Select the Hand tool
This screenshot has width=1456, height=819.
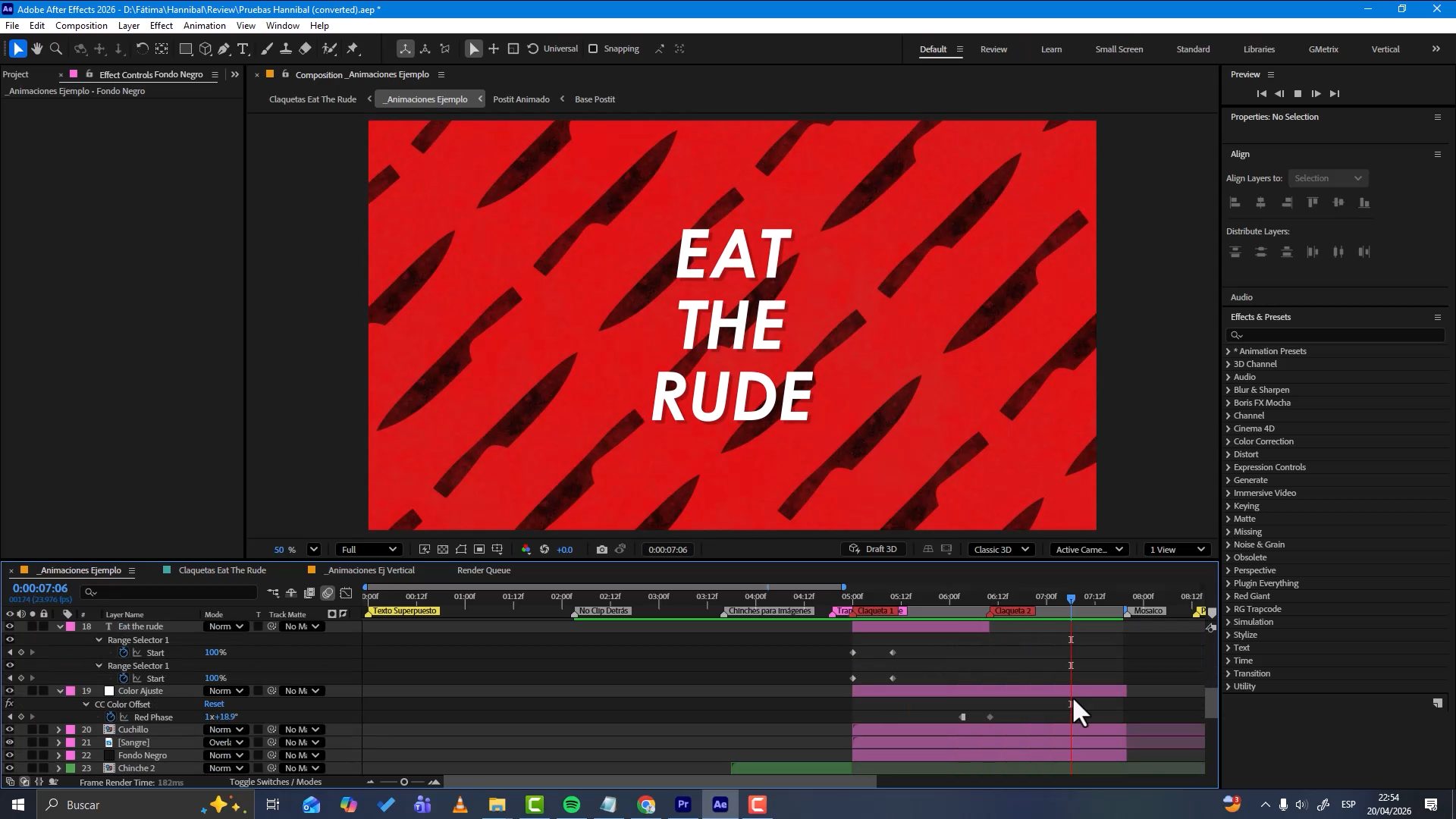[36, 49]
